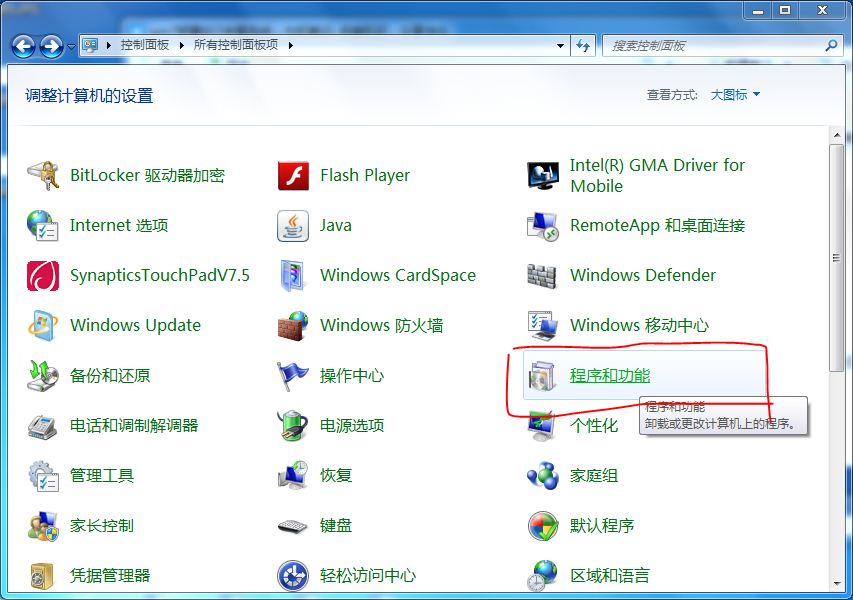Viewport: 853px width, 600px height.
Task: Open the Java coffee cup icon
Action: coord(293,226)
